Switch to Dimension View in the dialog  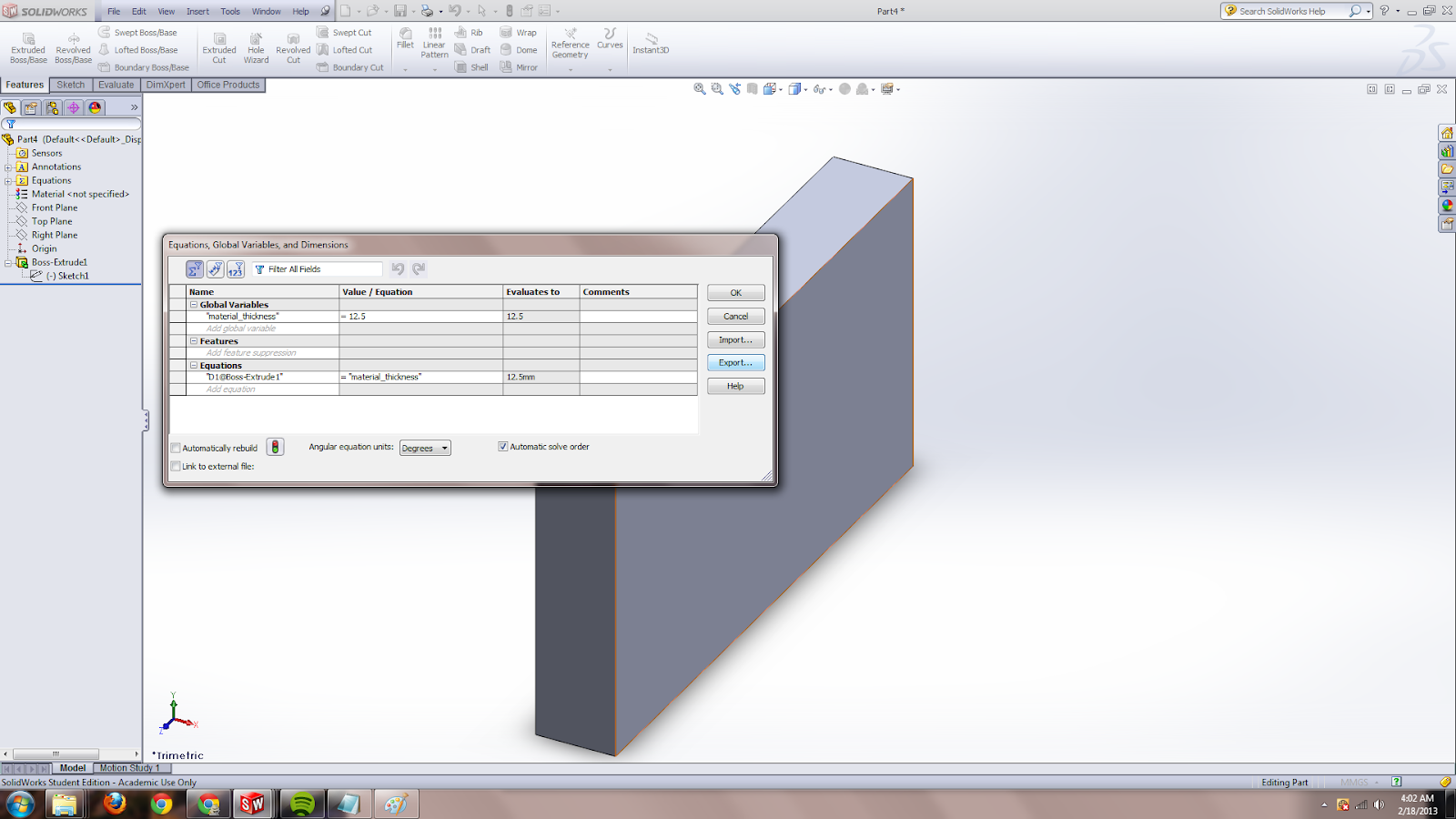coord(236,269)
